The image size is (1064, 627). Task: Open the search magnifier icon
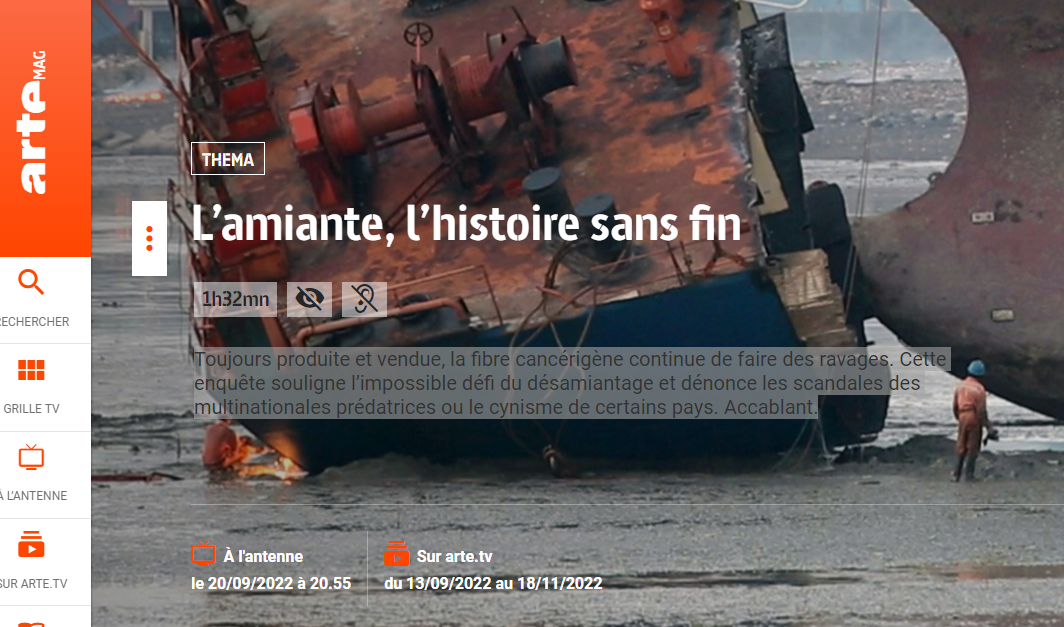31,282
